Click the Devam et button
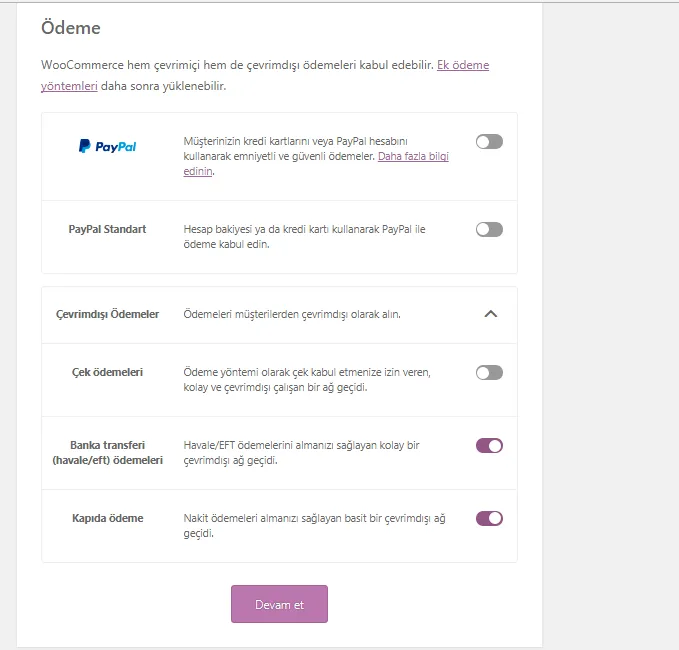This screenshot has width=679, height=650. [279, 604]
